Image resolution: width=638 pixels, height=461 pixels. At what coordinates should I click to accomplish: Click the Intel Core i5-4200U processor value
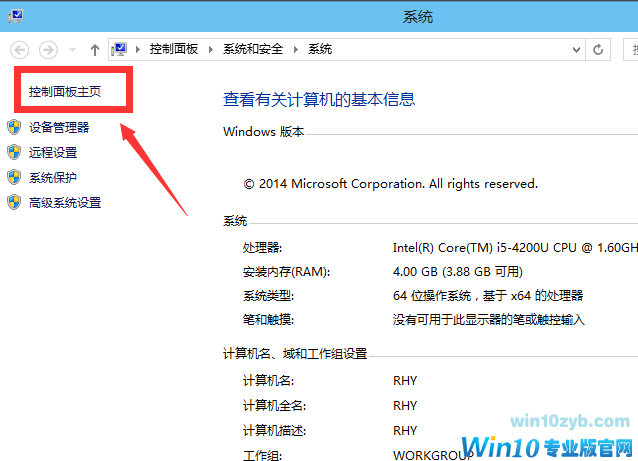click(x=515, y=247)
